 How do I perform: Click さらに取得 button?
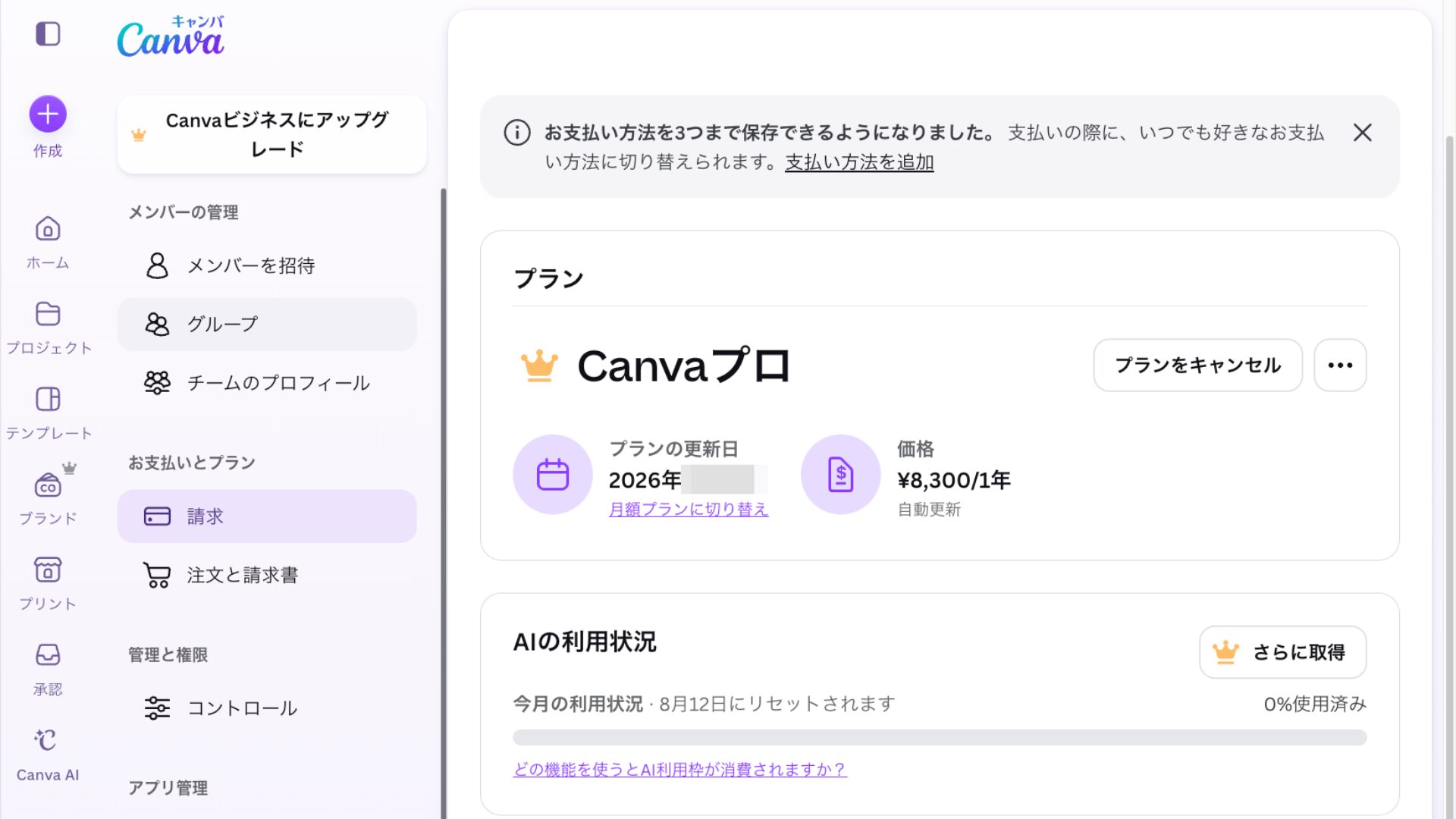(x=1282, y=652)
